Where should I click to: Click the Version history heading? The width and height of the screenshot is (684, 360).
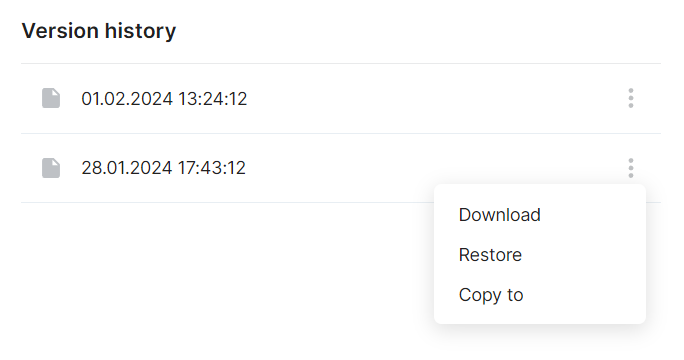coord(99,31)
